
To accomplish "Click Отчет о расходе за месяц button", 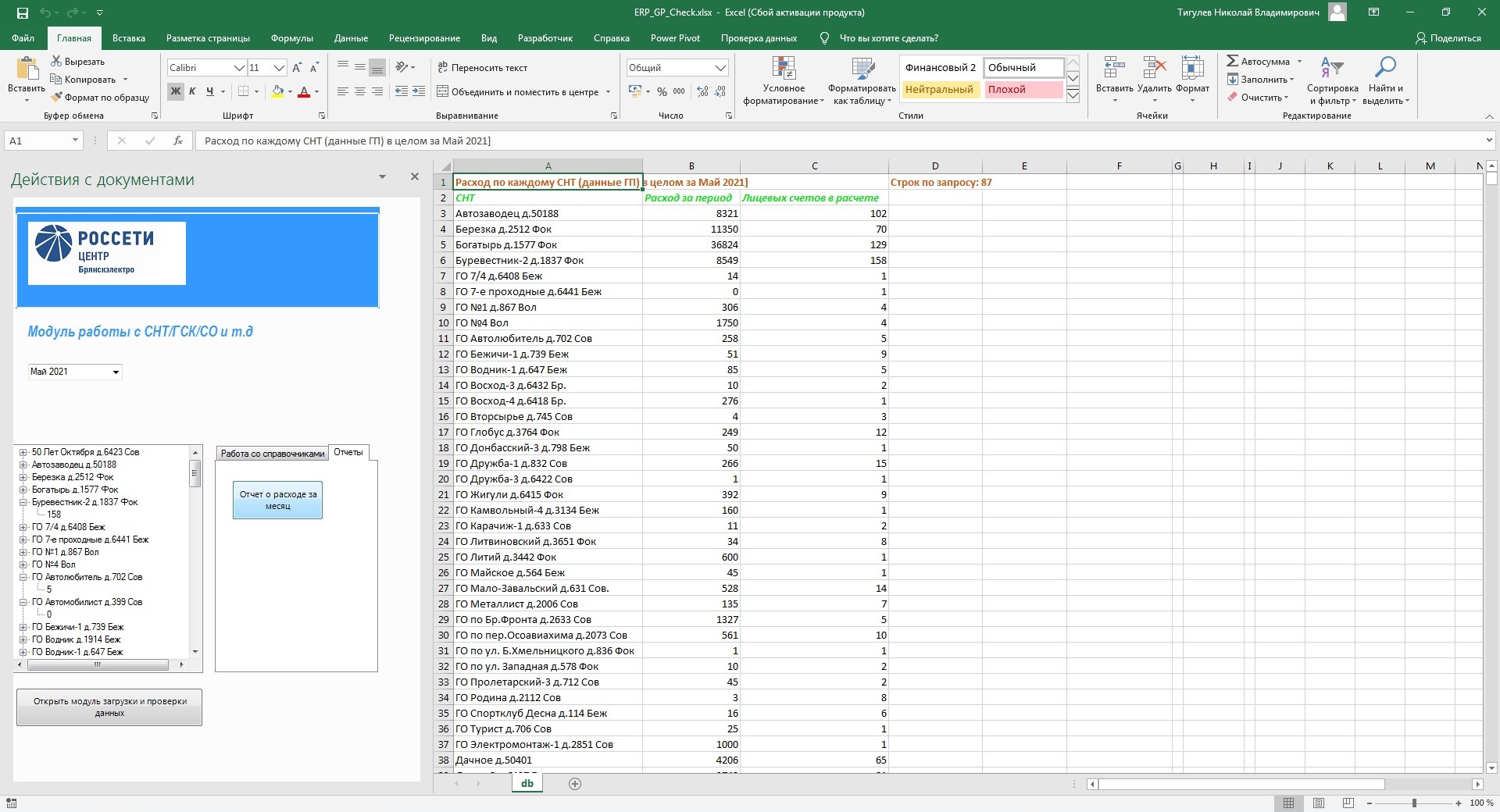I will [277, 500].
